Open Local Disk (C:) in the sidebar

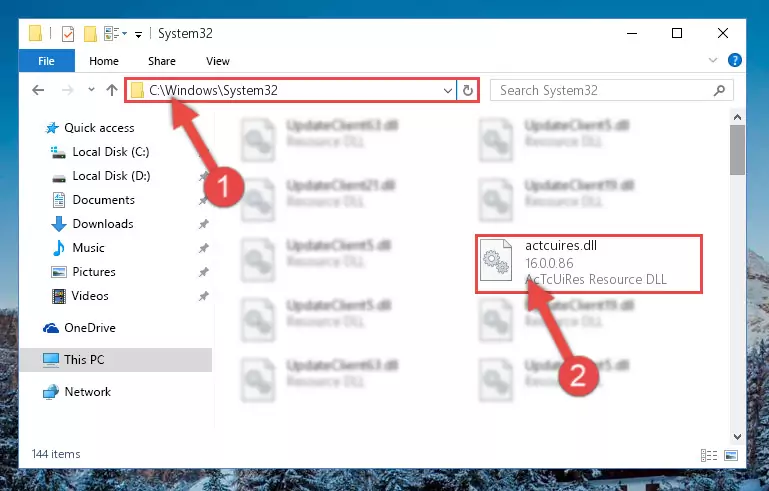click(111, 152)
